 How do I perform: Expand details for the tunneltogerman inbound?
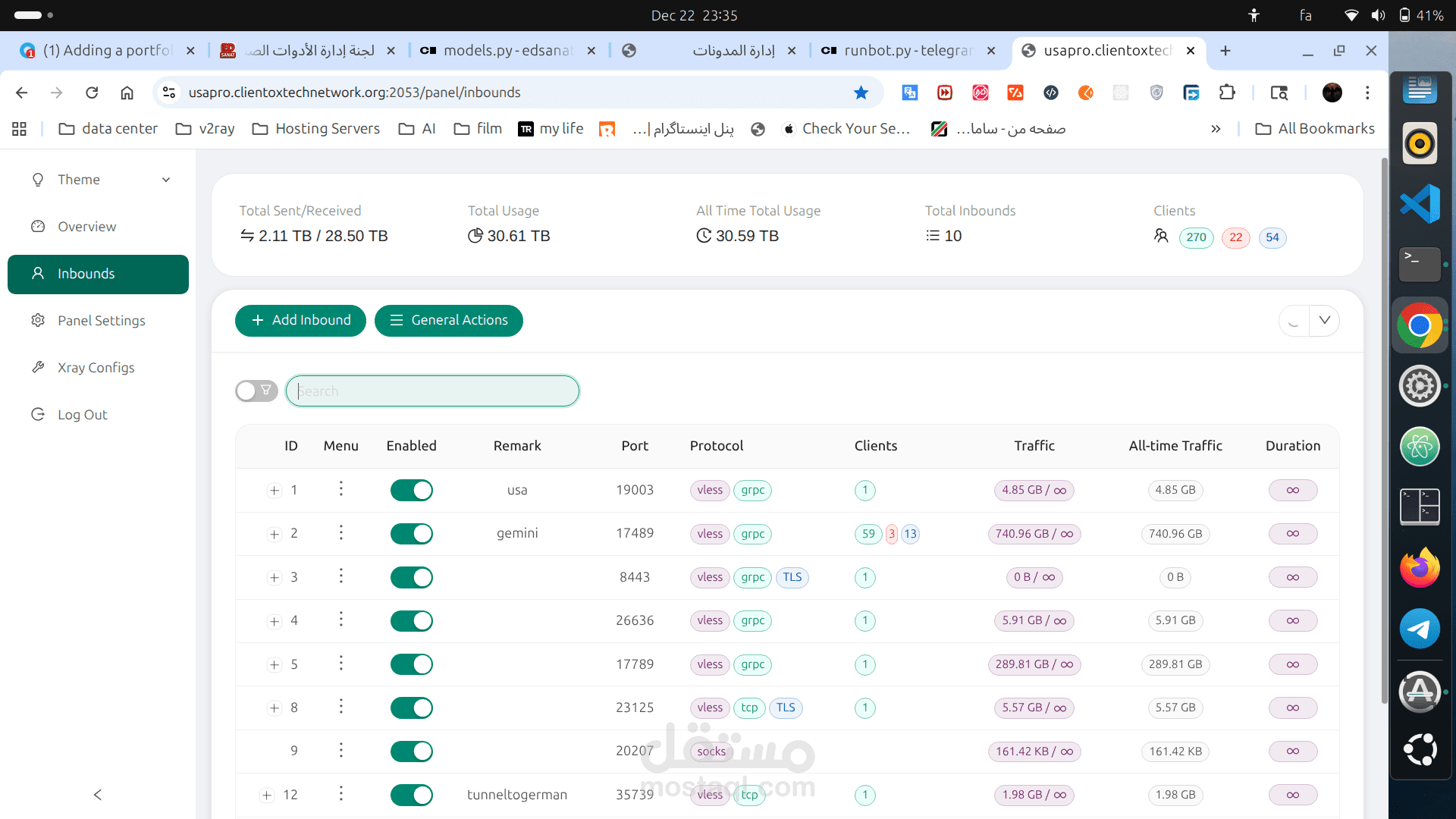(265, 795)
